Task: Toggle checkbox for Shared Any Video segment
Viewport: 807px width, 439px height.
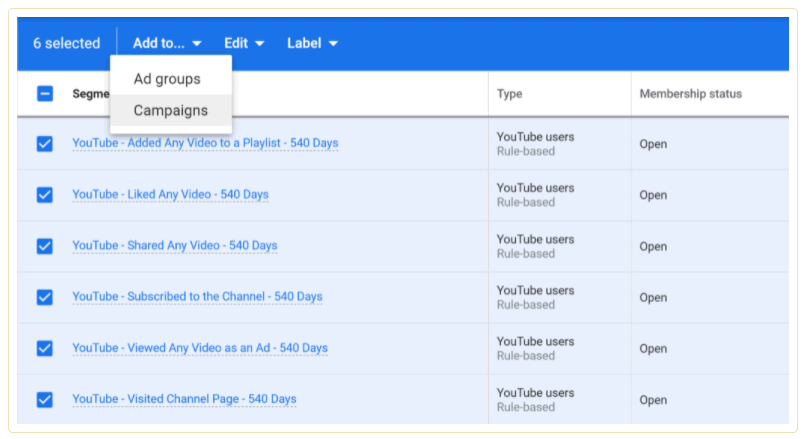Action: click(x=45, y=246)
